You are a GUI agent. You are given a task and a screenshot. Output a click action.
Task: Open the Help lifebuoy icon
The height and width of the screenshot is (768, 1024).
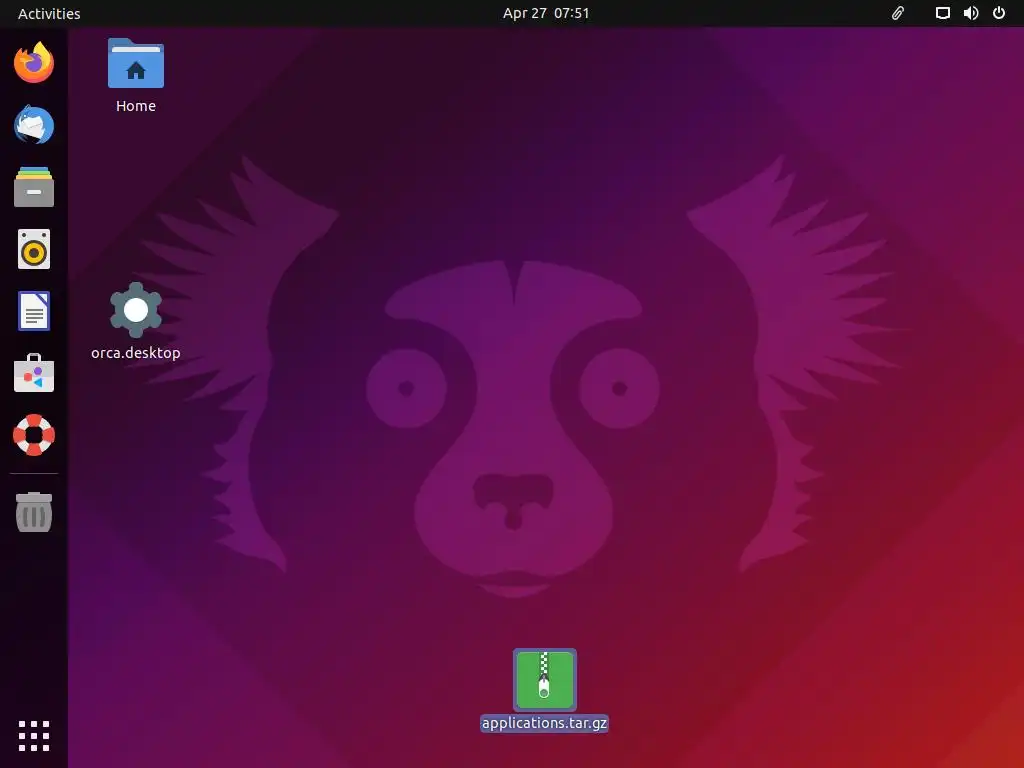(34, 435)
